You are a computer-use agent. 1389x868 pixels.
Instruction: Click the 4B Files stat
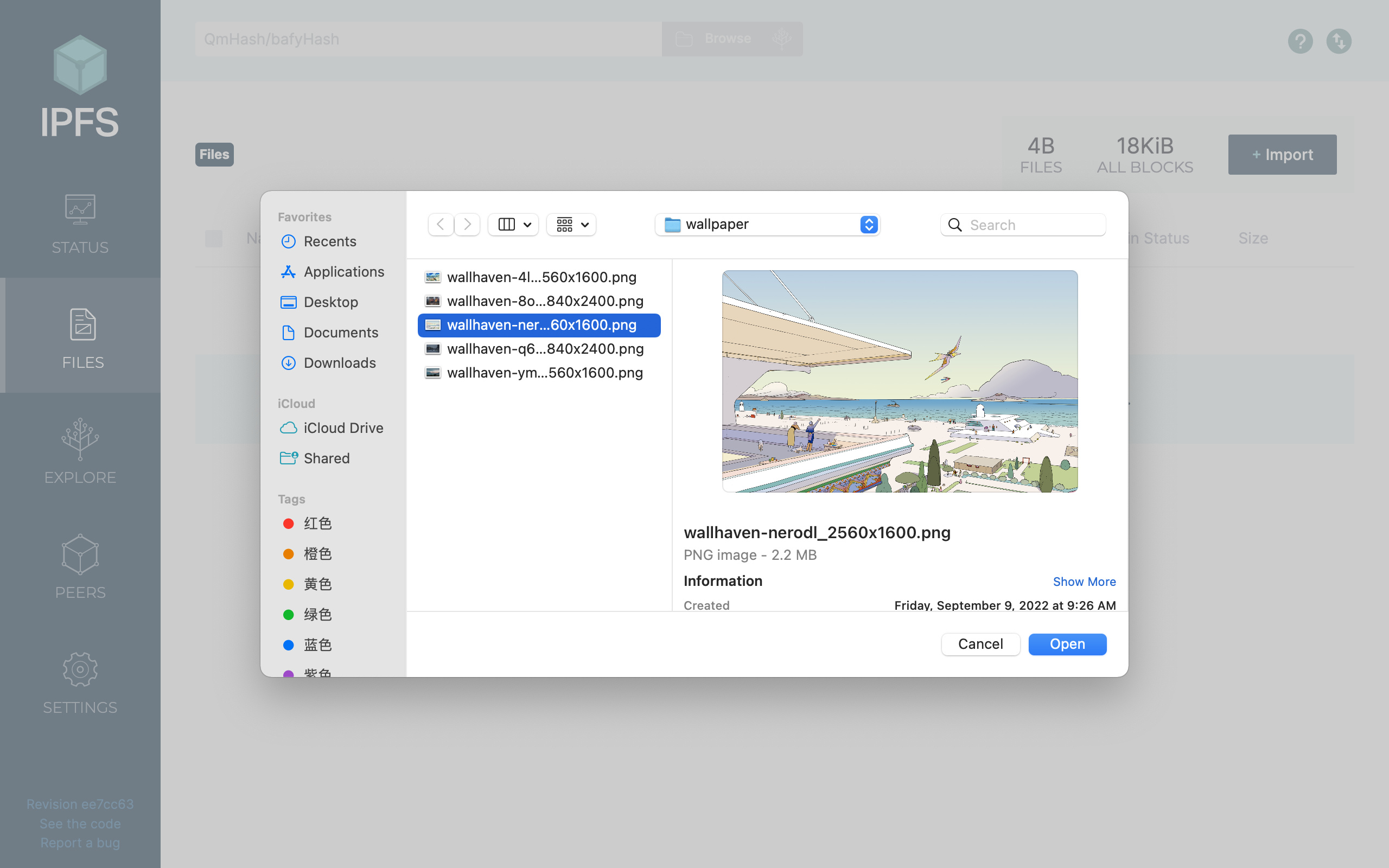[x=1041, y=155]
